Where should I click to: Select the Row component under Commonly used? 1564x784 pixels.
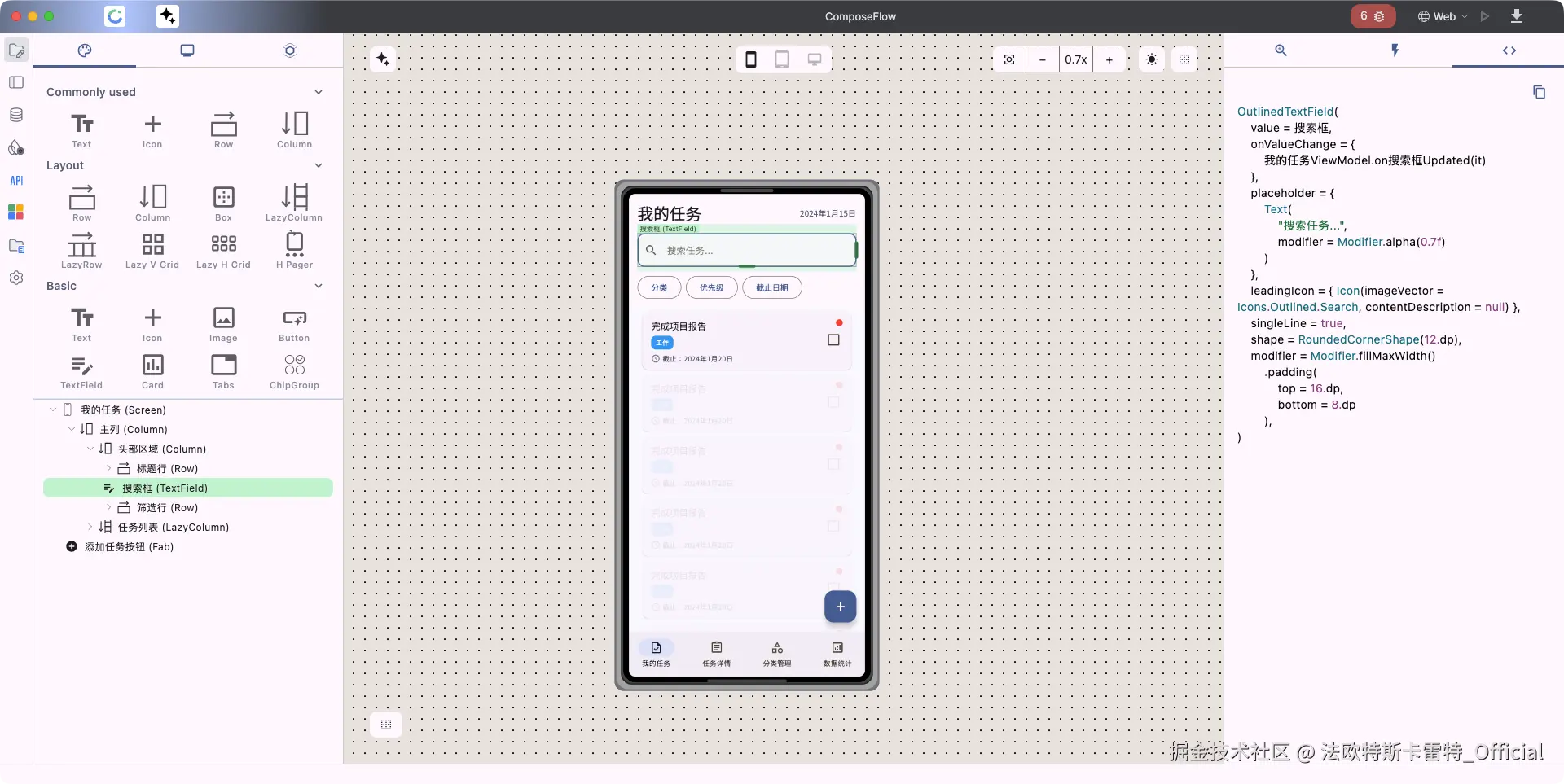pos(223,130)
